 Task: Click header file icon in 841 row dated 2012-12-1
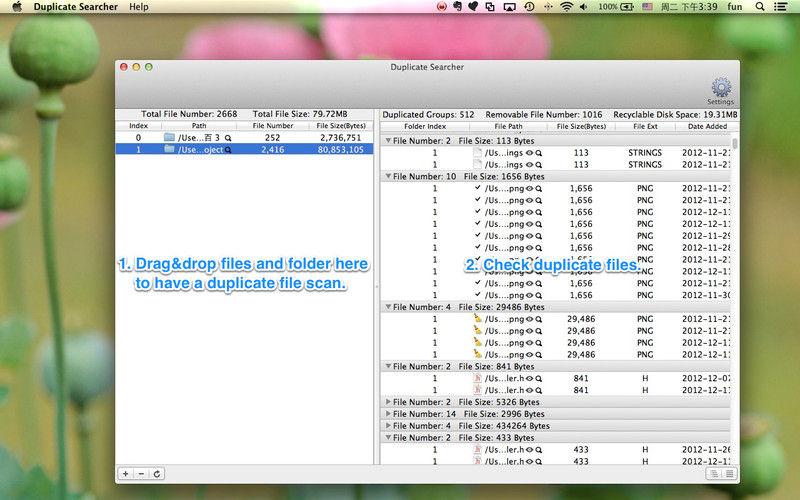(x=478, y=390)
